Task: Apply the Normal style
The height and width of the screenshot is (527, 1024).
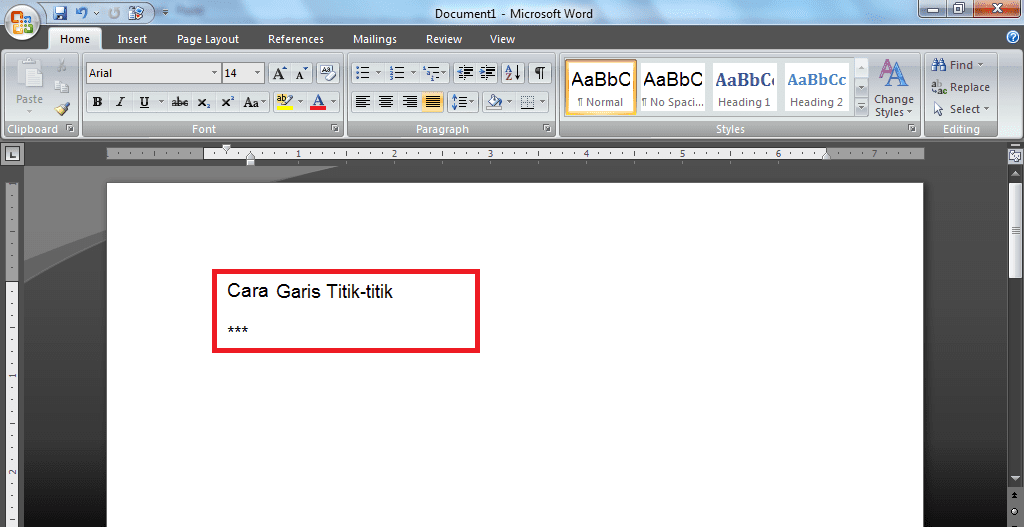Action: [601, 88]
